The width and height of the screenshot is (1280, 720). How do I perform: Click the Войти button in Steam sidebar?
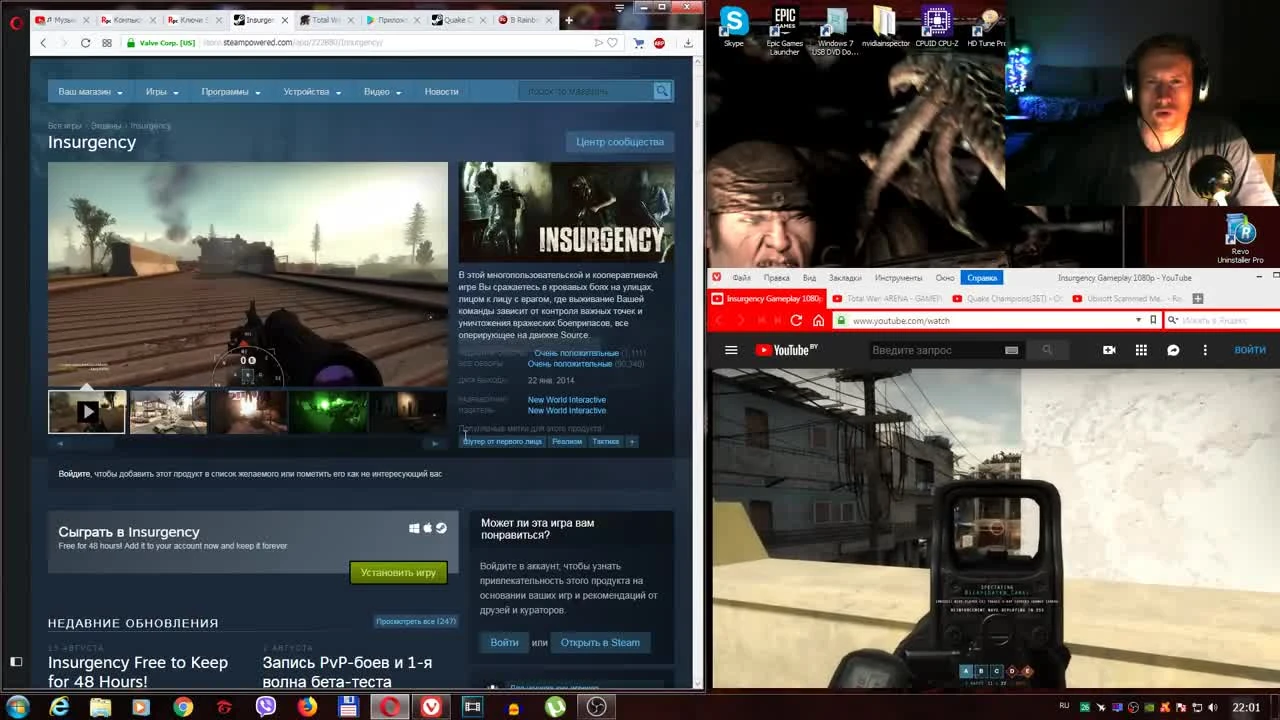pos(504,642)
